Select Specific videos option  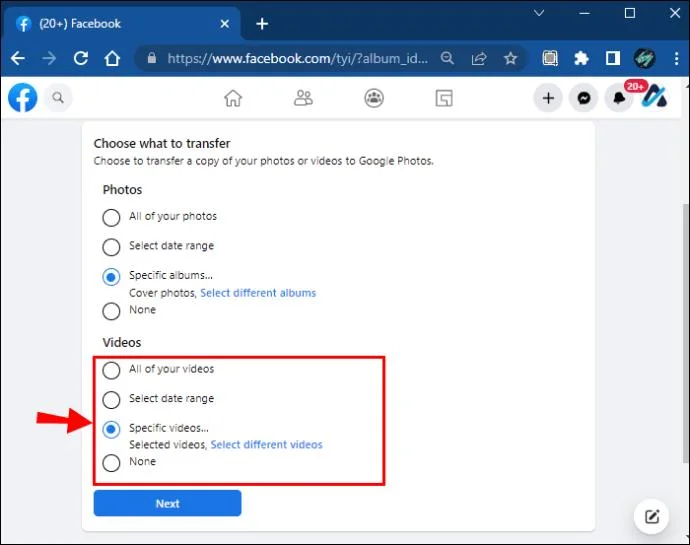click(111, 429)
